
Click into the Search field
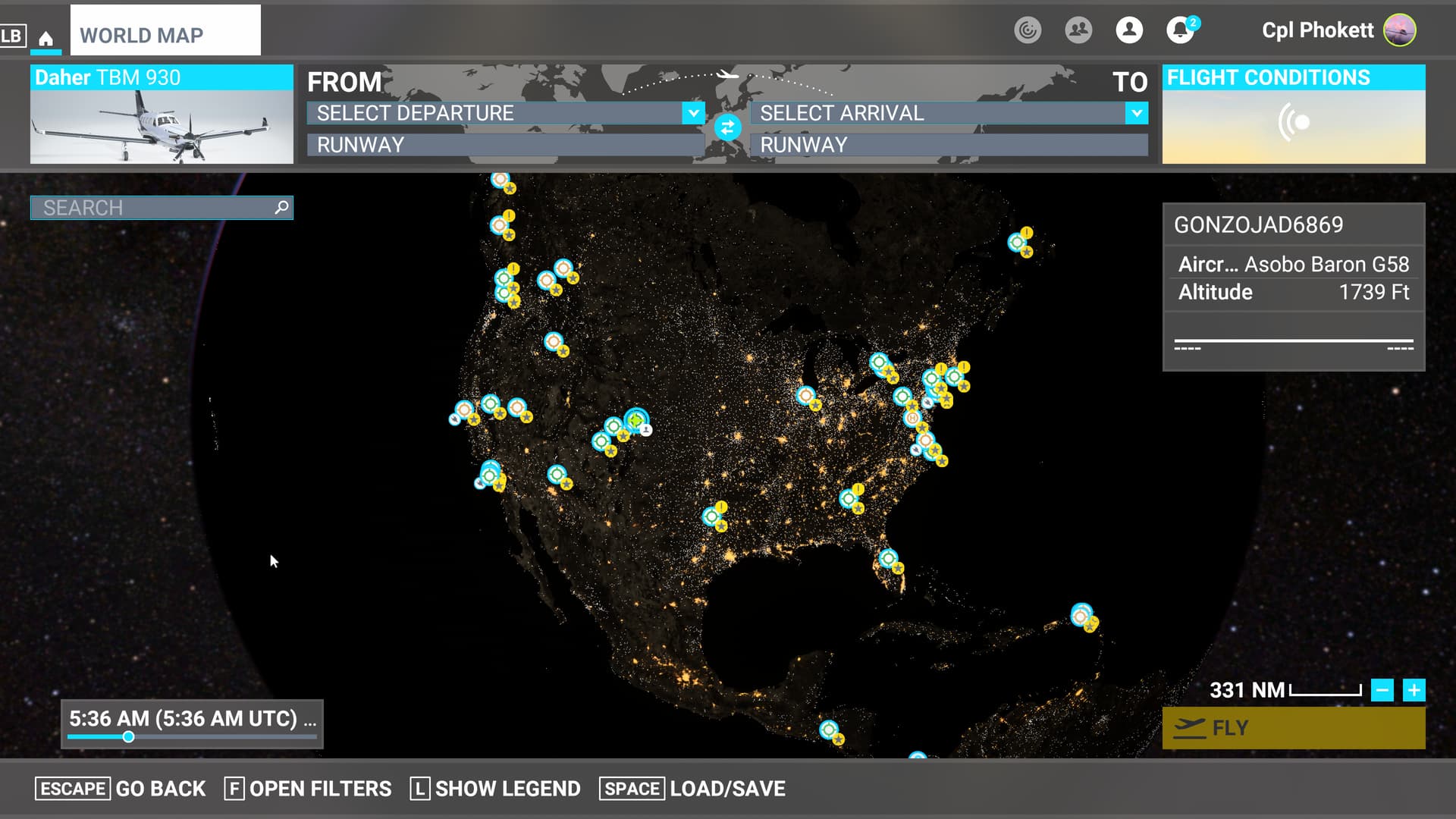[152, 207]
